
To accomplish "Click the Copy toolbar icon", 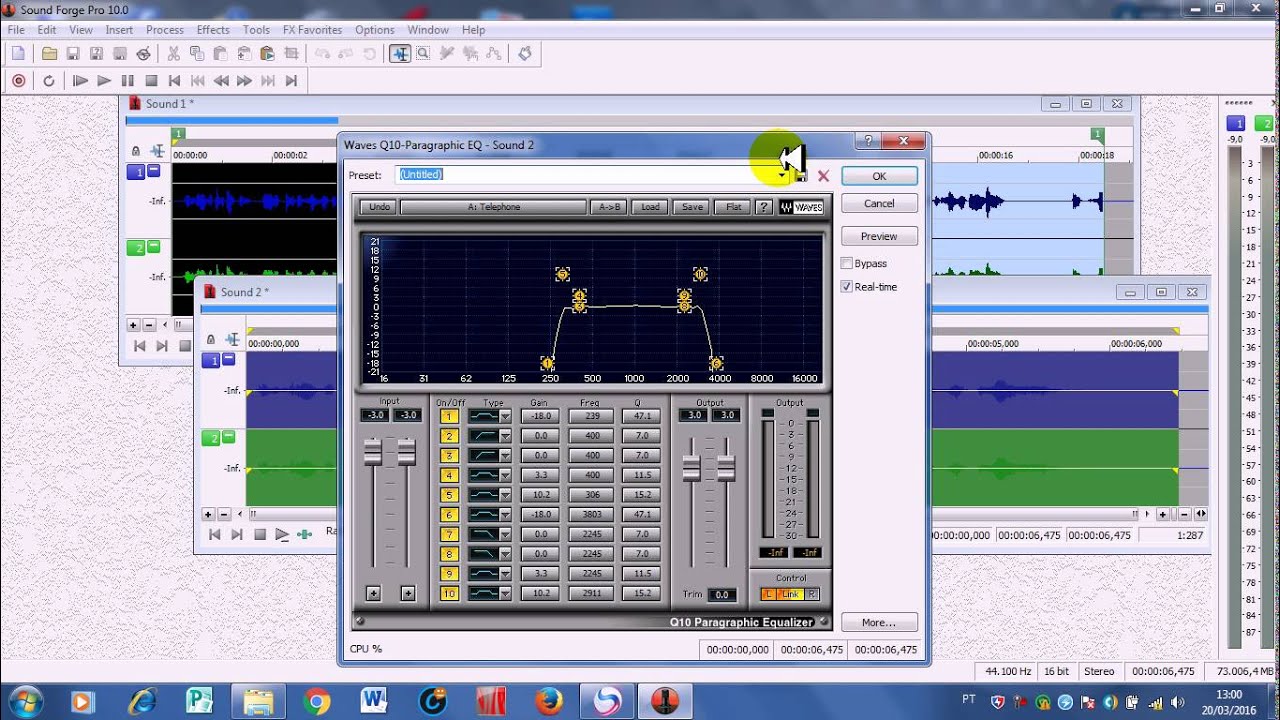I will pyautogui.click(x=197, y=54).
